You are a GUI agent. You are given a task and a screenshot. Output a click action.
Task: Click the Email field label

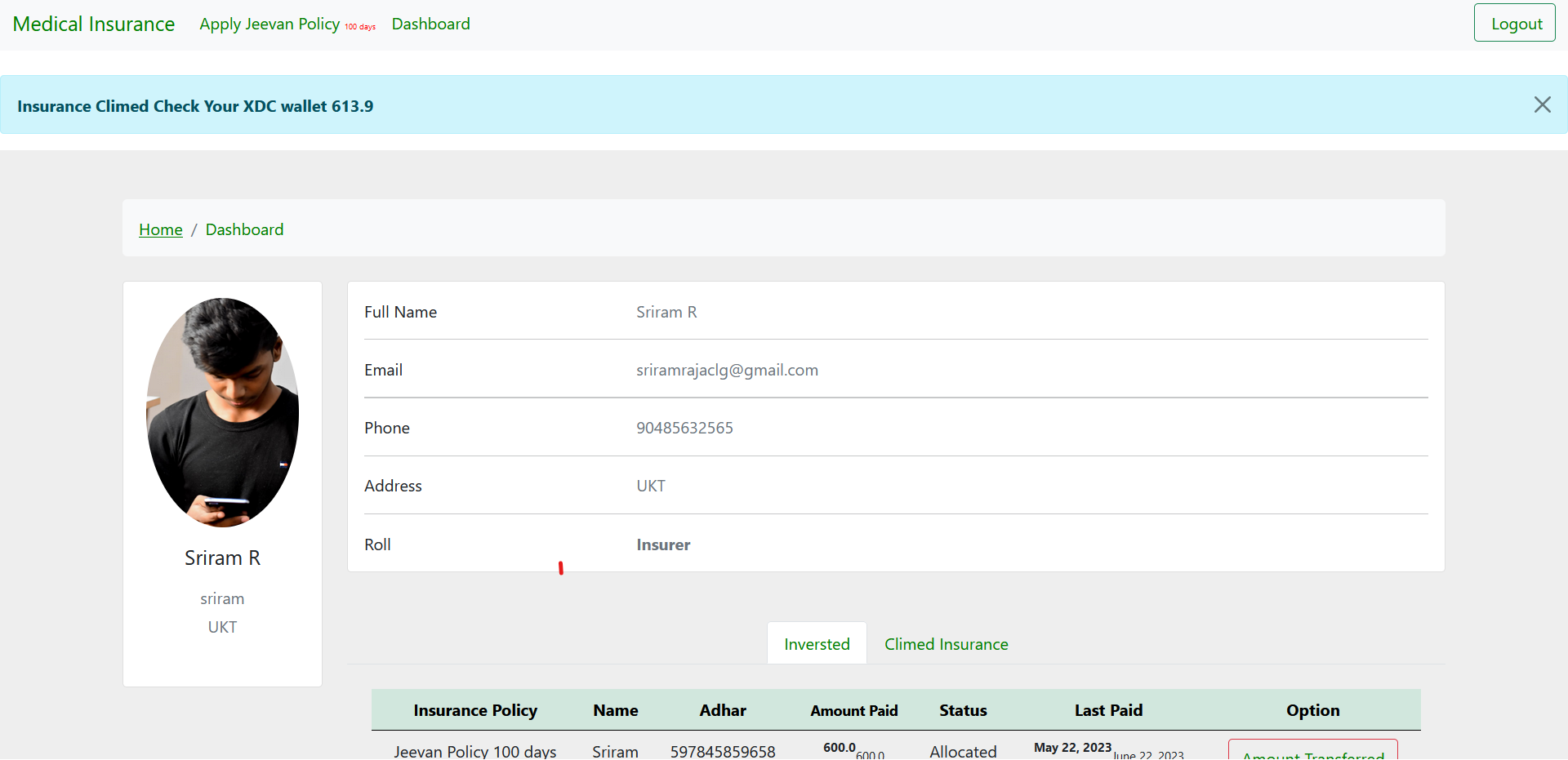tap(383, 370)
